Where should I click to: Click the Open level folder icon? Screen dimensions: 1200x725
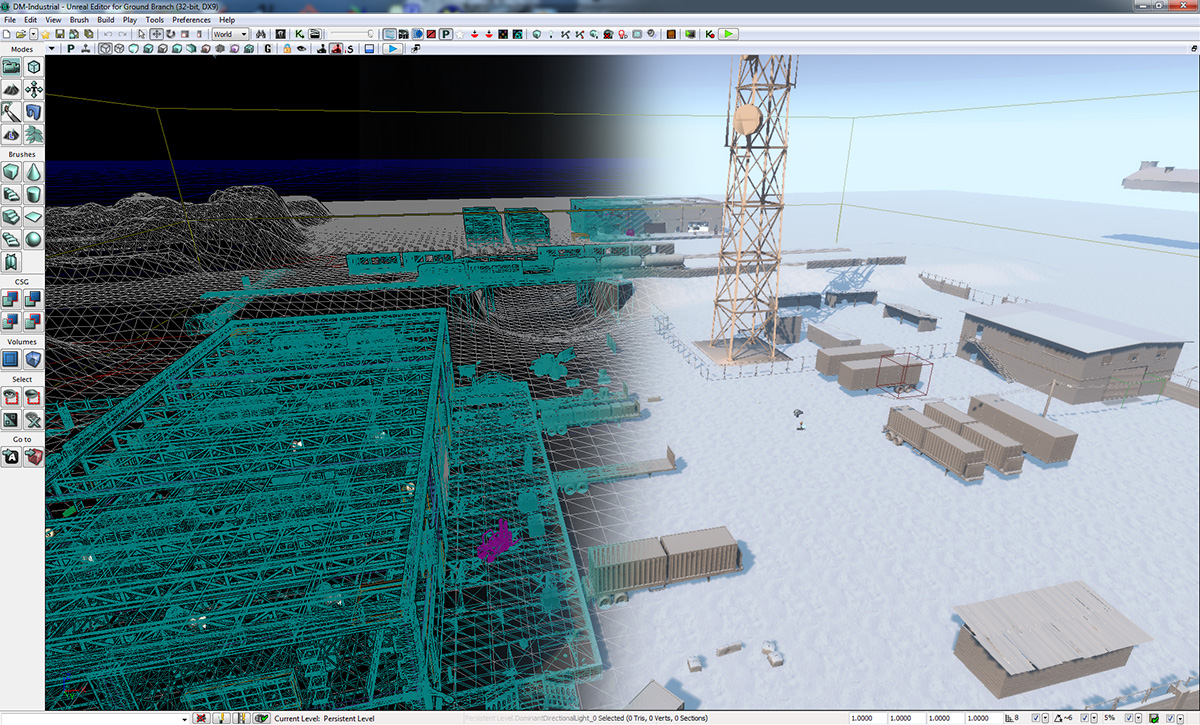tap(20, 34)
